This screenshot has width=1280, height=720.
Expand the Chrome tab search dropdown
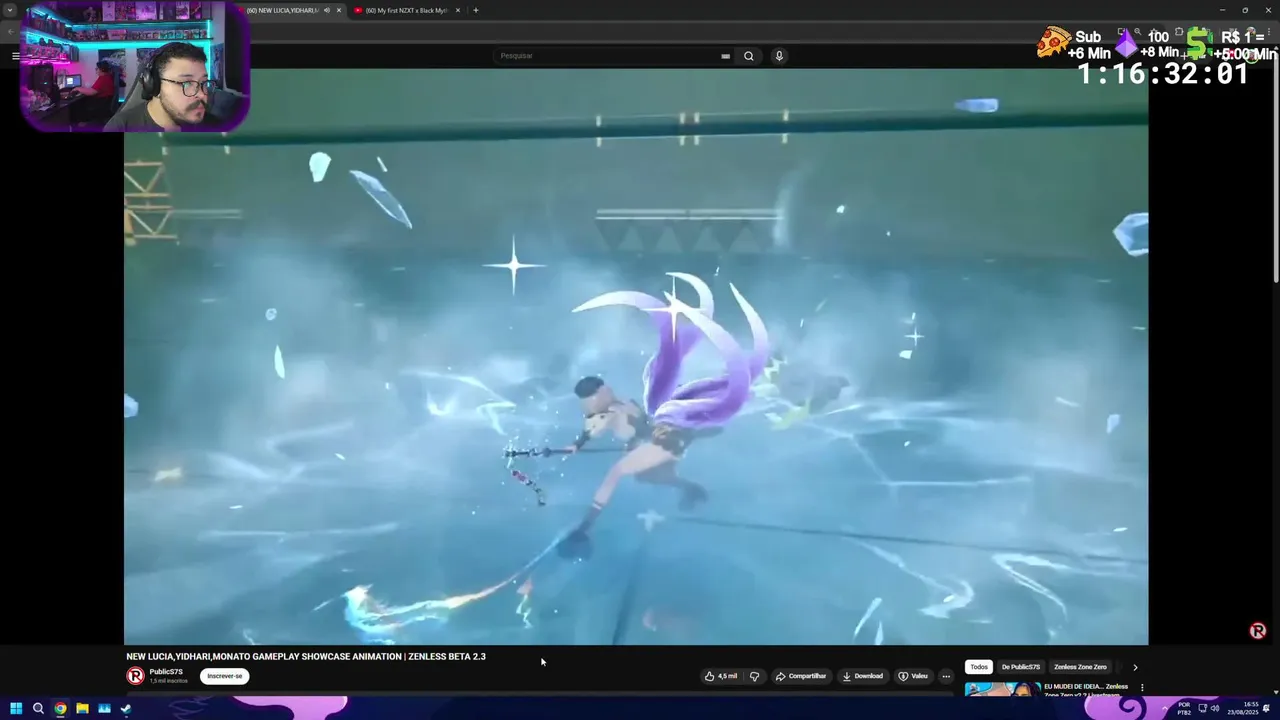pyautogui.click(x=10, y=10)
